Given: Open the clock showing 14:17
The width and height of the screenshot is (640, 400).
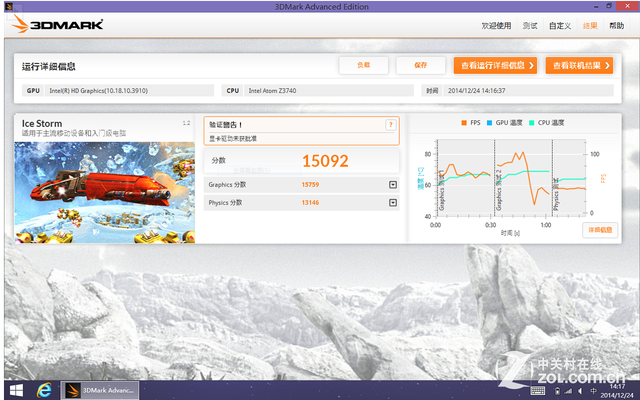Looking at the screenshot, I should click(617, 391).
